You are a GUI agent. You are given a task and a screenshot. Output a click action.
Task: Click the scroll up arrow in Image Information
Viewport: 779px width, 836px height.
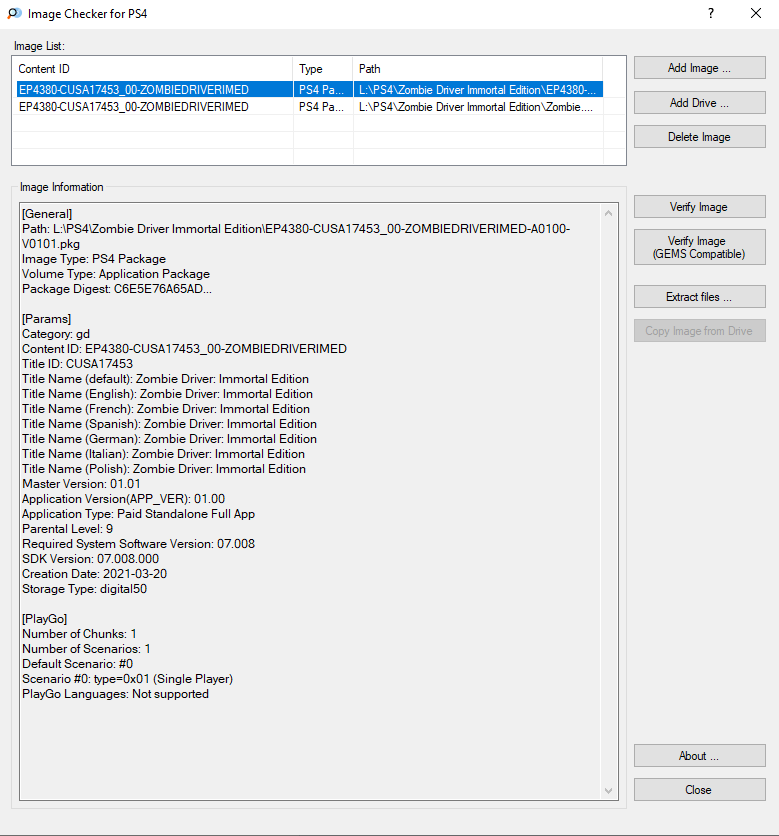(x=608, y=213)
